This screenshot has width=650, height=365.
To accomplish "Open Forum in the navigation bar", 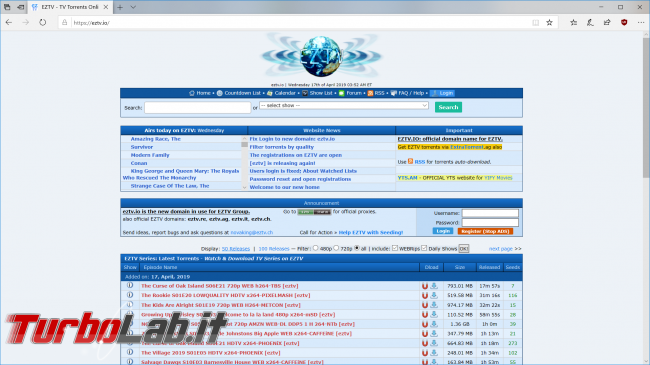I will click(350, 93).
